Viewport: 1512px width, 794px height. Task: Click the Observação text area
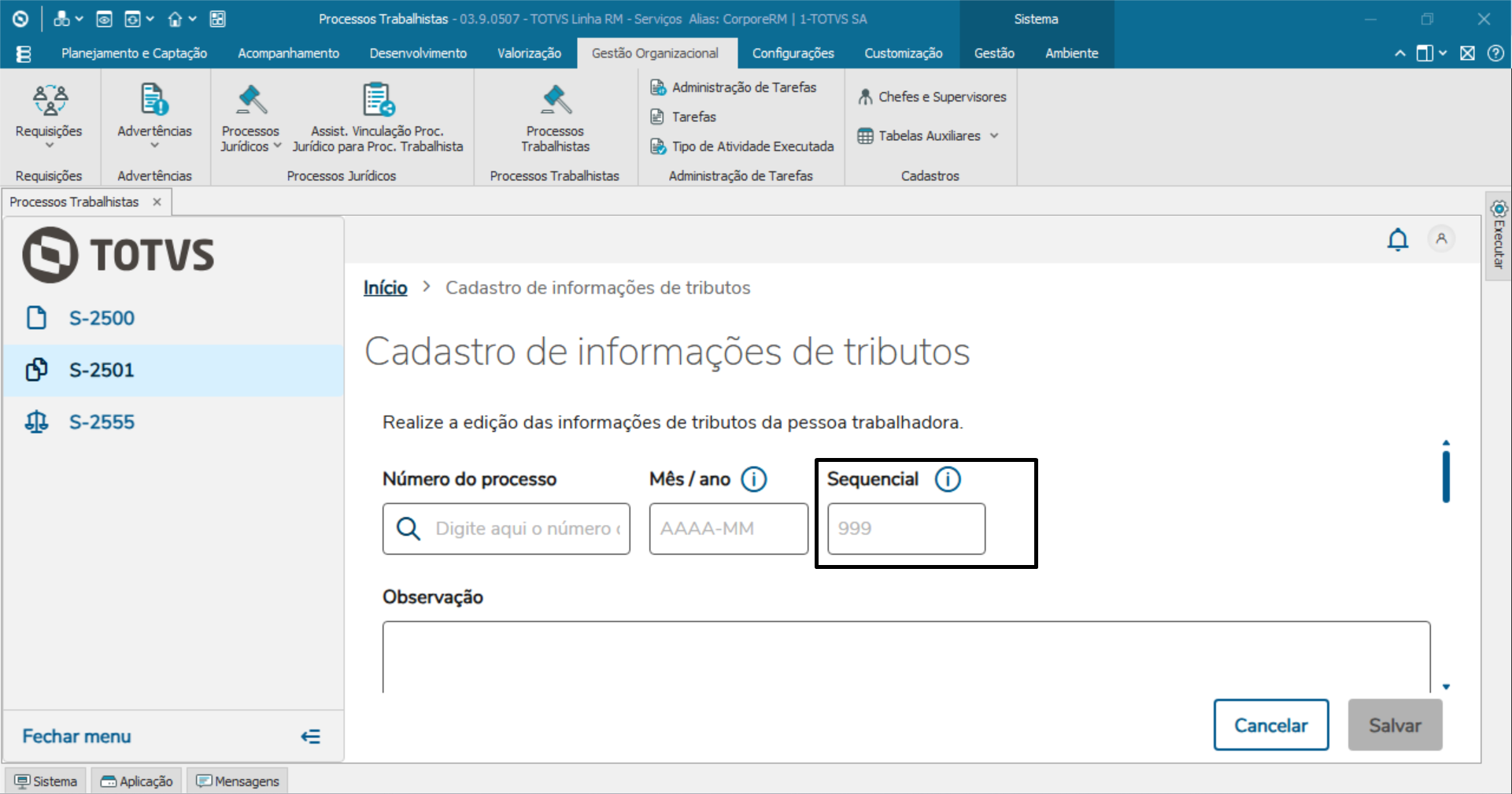click(x=906, y=657)
